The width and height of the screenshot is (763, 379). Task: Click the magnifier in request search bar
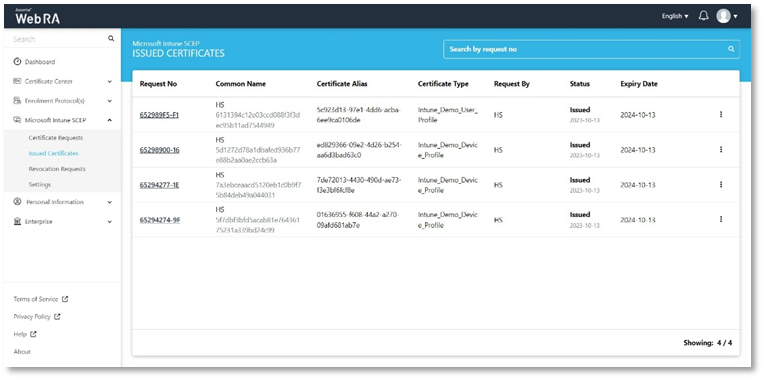(730, 49)
